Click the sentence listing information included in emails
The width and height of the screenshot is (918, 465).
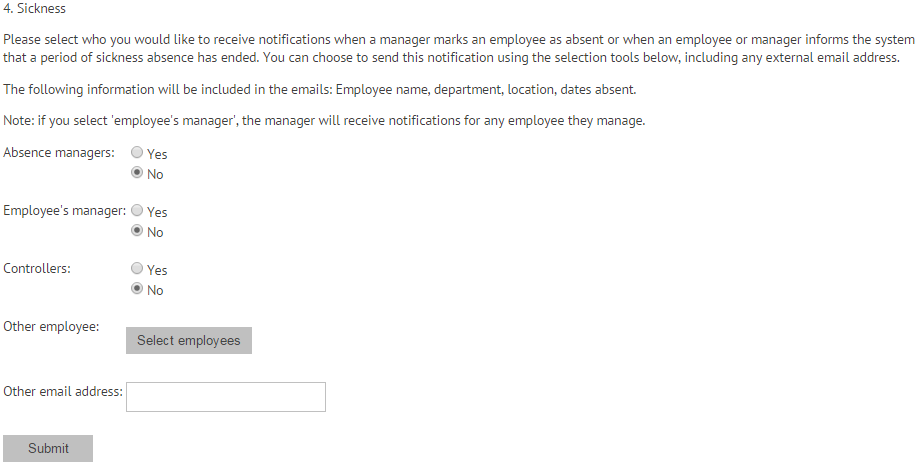coord(320,90)
